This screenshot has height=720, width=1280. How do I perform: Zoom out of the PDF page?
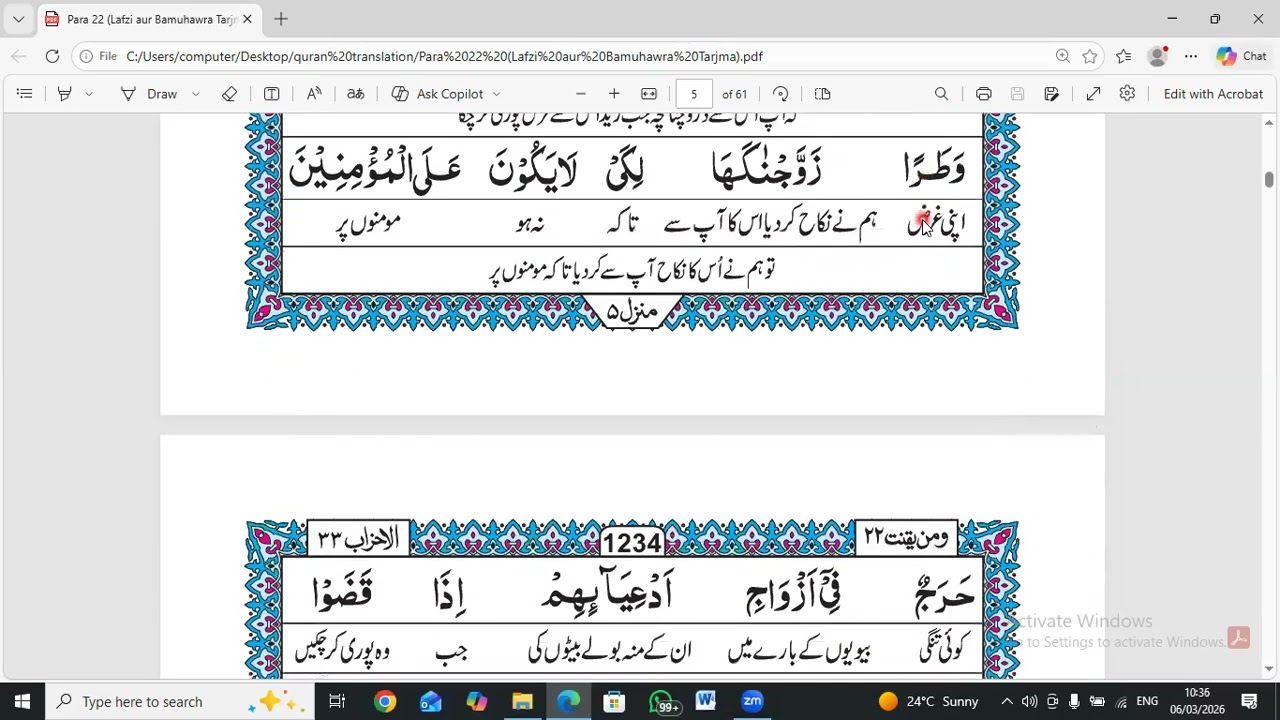point(580,94)
